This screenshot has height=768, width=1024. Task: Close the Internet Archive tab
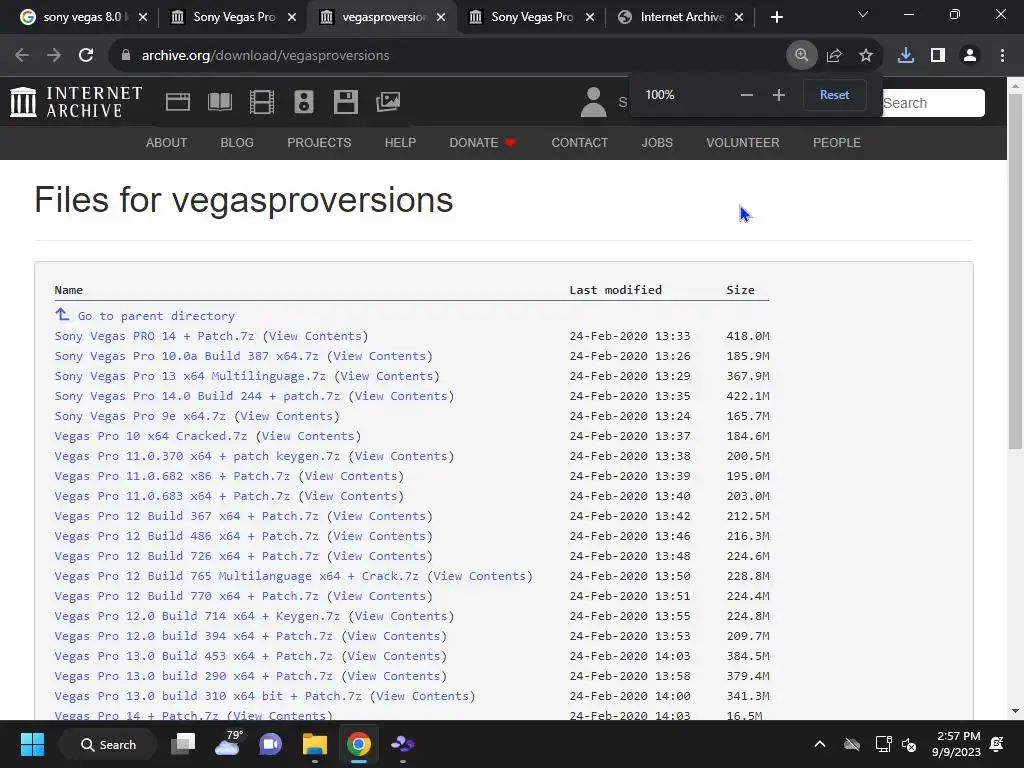pyautogui.click(x=739, y=17)
